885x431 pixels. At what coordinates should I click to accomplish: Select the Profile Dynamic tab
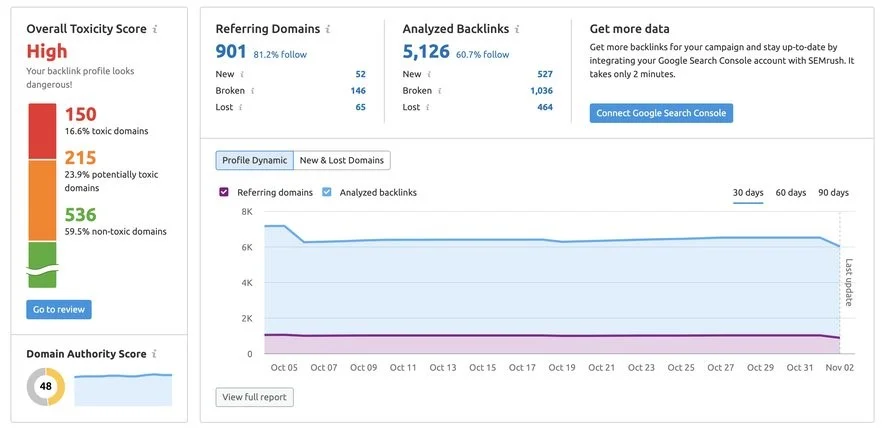[255, 160]
